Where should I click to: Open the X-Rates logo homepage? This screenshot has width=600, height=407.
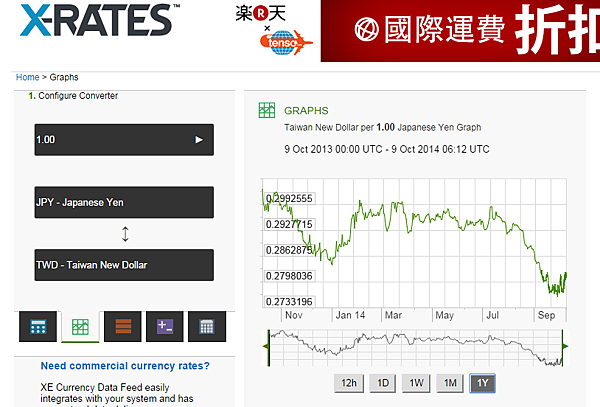pyautogui.click(x=99, y=20)
